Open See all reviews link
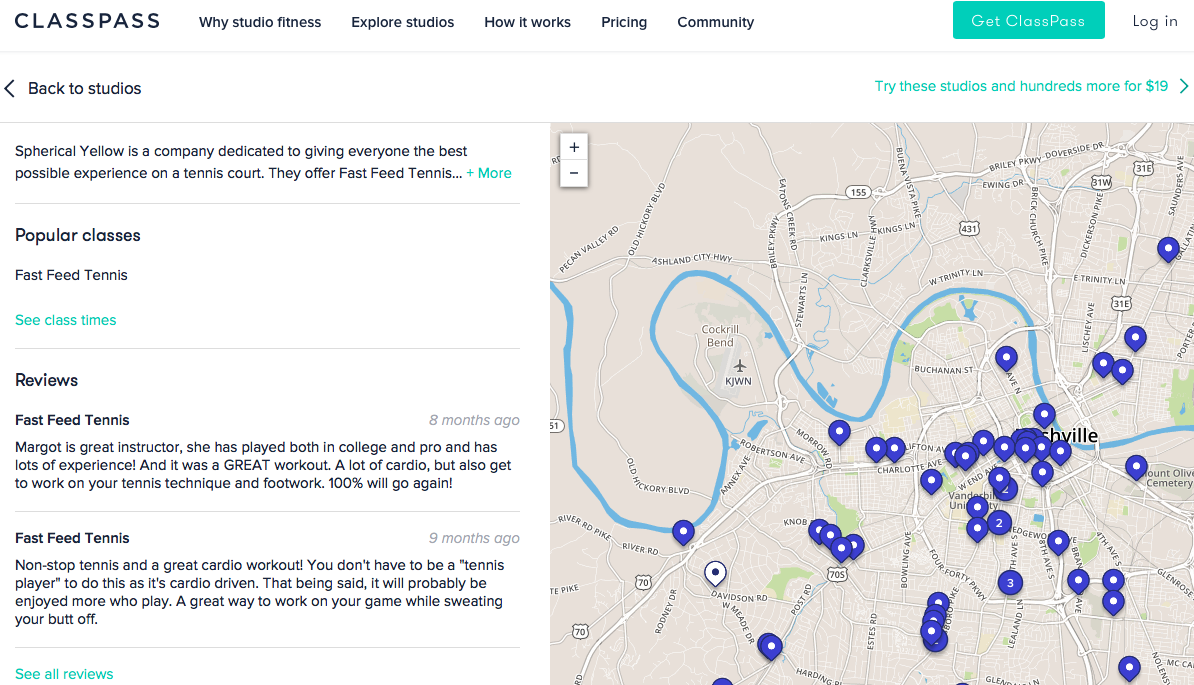Screen dimensions: 1194x685 coord(64,674)
